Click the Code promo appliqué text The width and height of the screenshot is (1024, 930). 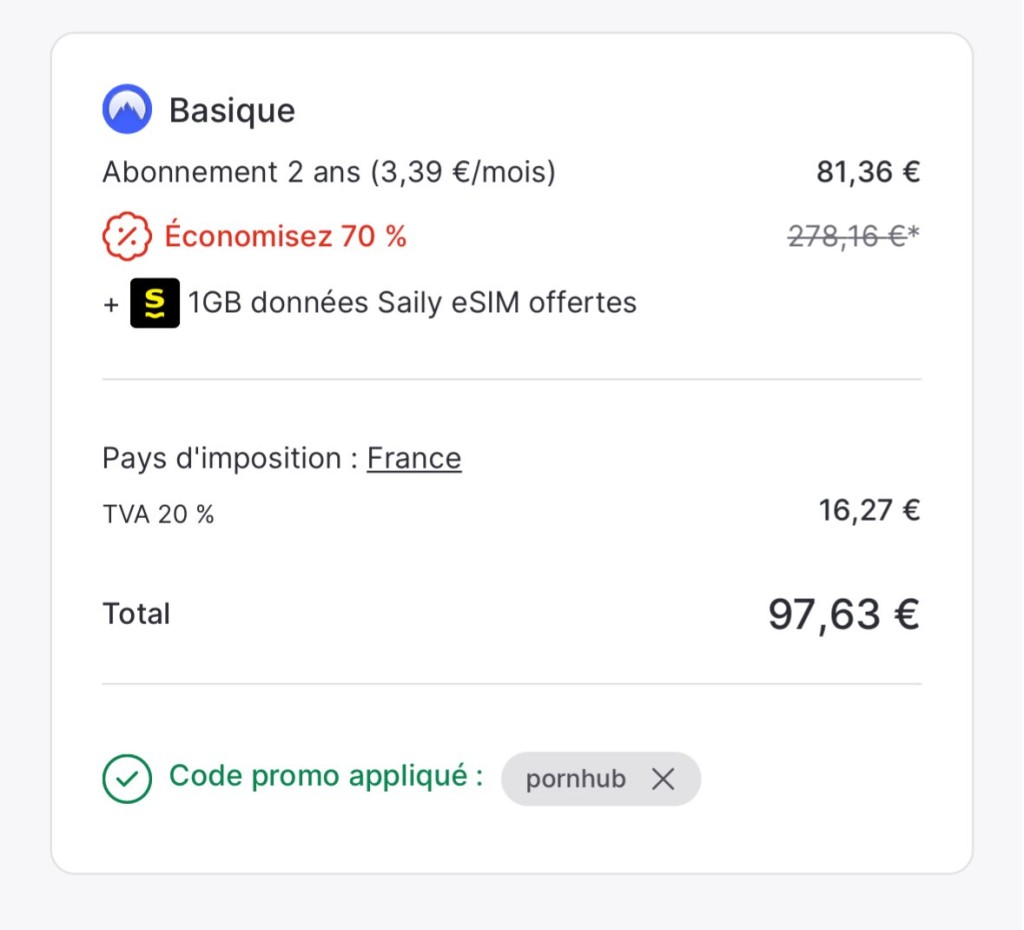(325, 776)
